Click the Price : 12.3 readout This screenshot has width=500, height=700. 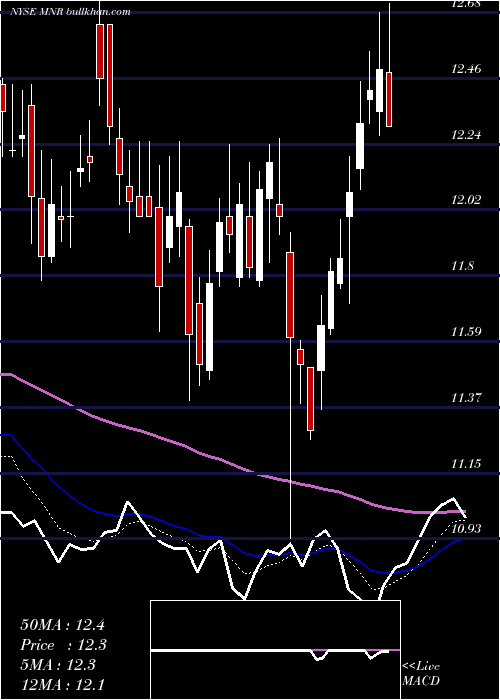point(63,645)
